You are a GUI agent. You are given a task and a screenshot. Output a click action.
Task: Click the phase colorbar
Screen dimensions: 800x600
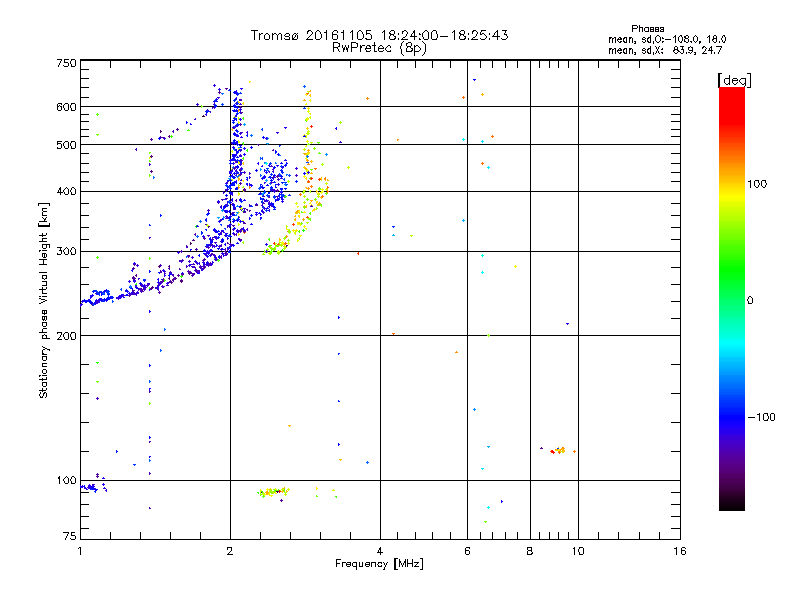pos(732,298)
